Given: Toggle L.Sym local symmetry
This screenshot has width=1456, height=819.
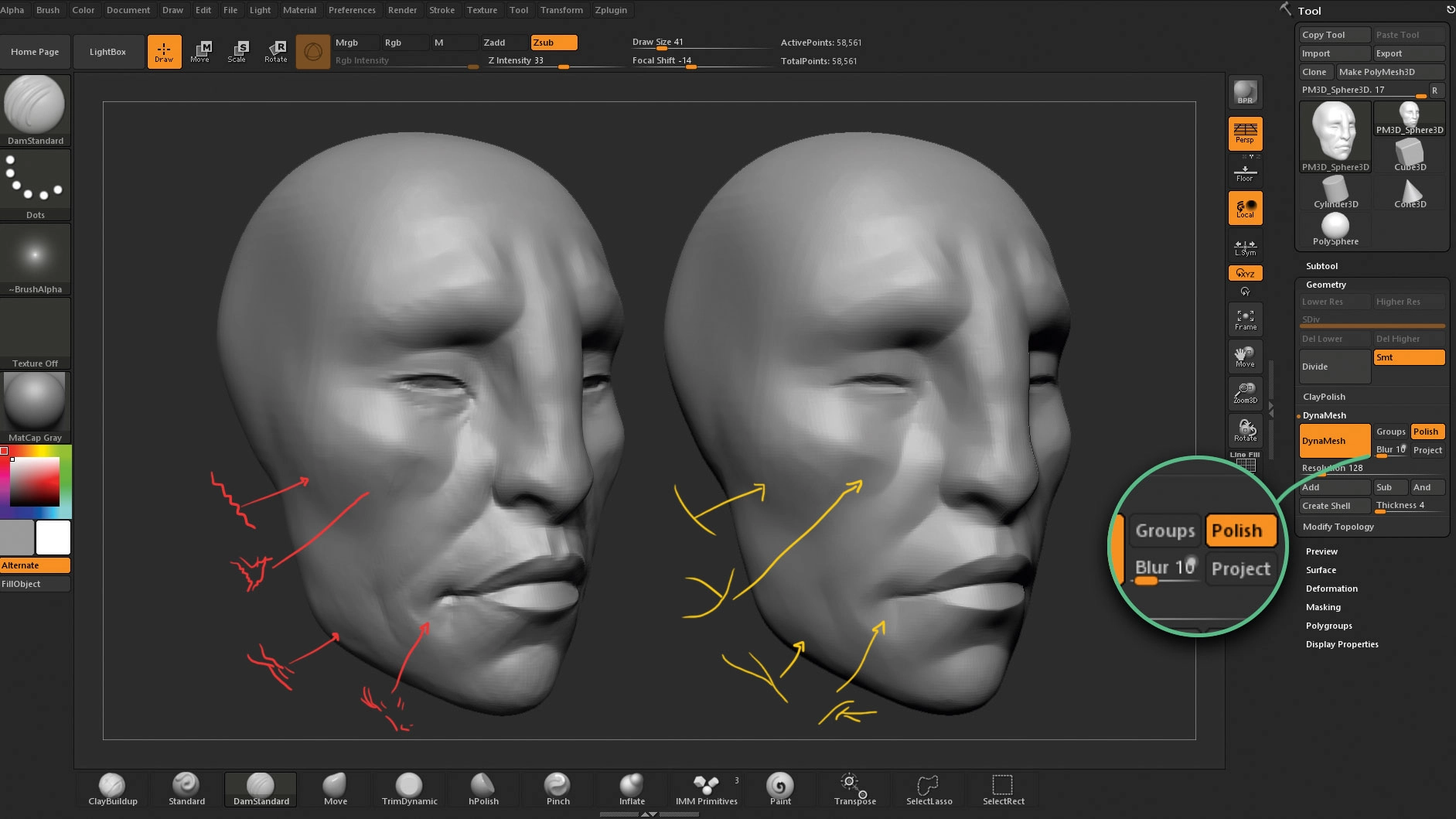Looking at the screenshot, I should (x=1245, y=246).
